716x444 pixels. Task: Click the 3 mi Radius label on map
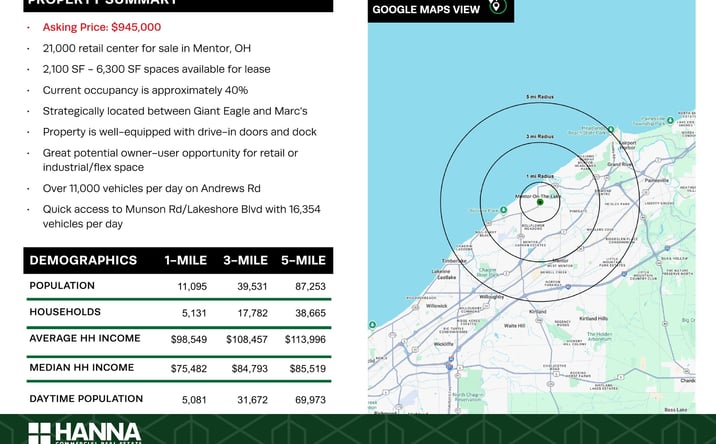540,137
